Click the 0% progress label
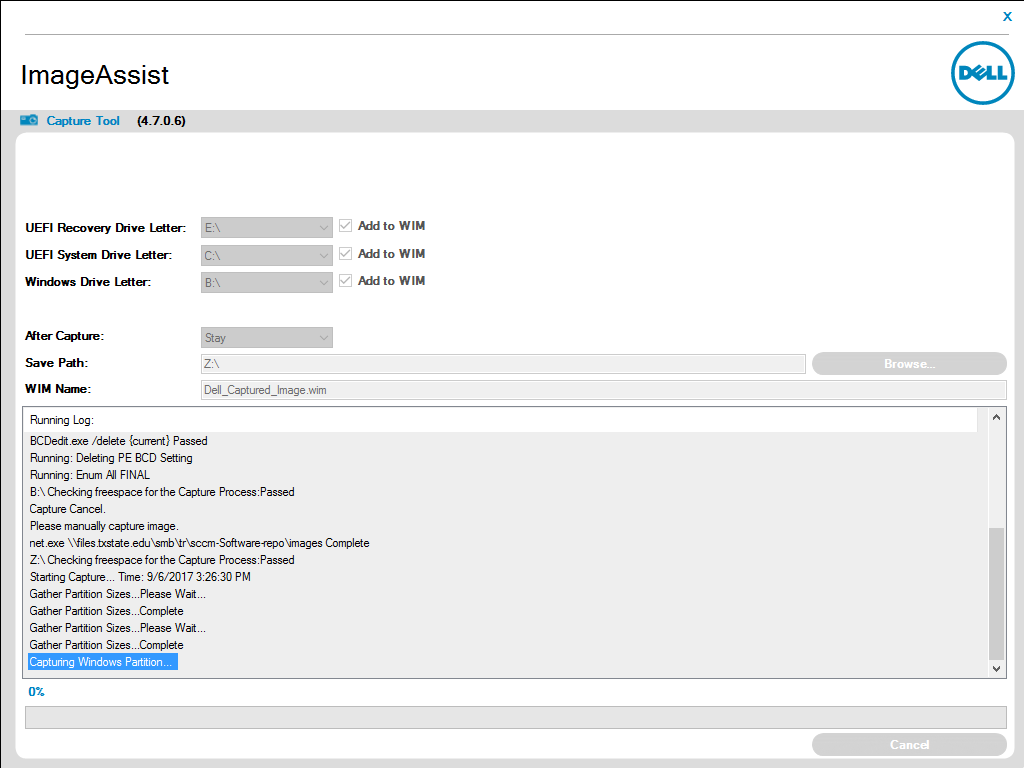The height and width of the screenshot is (768, 1024). tap(36, 692)
